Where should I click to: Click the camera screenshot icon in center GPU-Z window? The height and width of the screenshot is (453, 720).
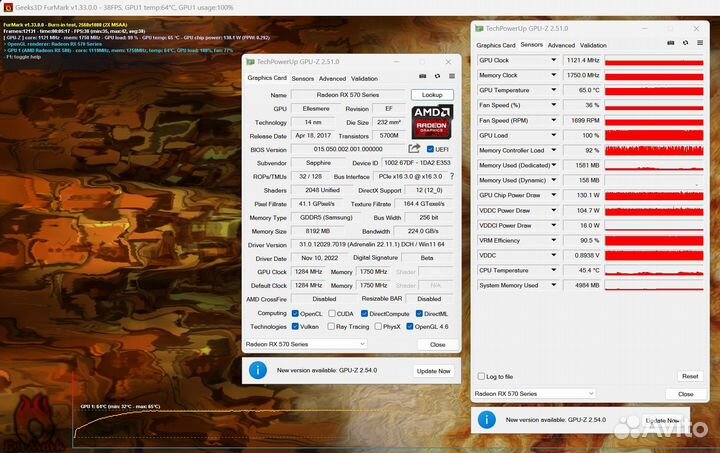[422, 76]
